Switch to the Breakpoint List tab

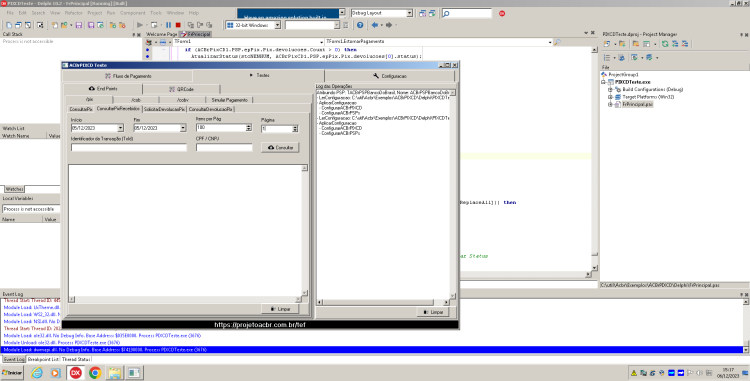pyautogui.click(x=43, y=359)
